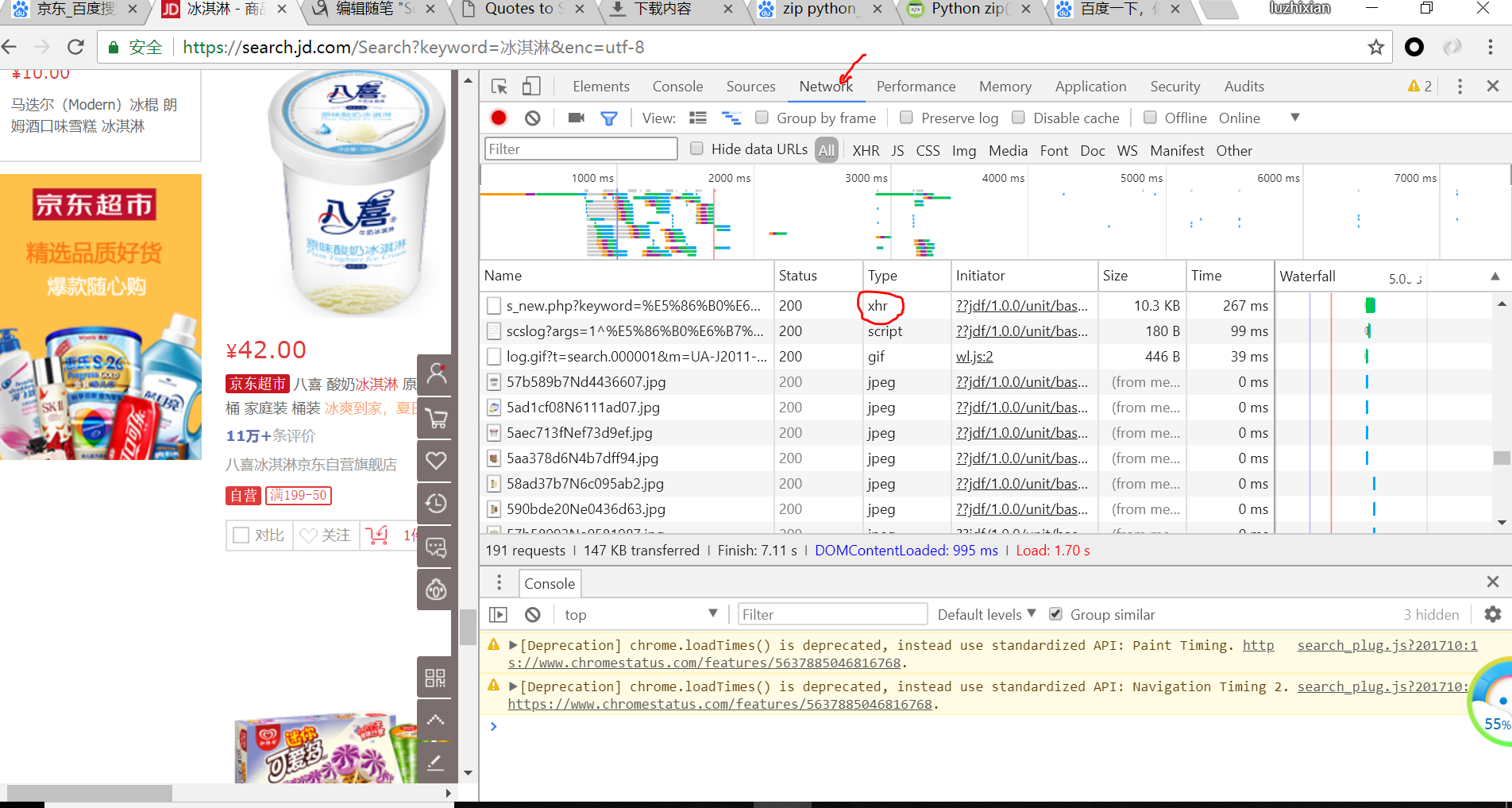Show the overview waterfall view icon
Image resolution: width=1512 pixels, height=808 pixels.
coord(731,118)
